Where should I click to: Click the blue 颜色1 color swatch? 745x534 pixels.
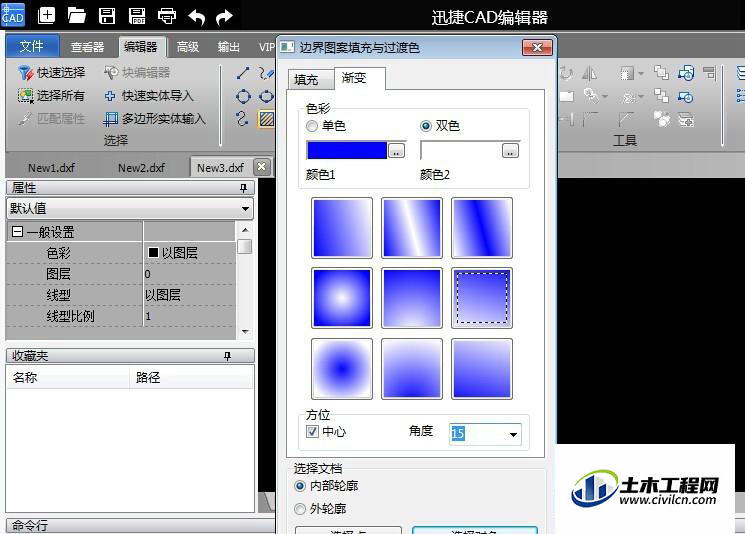pyautogui.click(x=347, y=150)
